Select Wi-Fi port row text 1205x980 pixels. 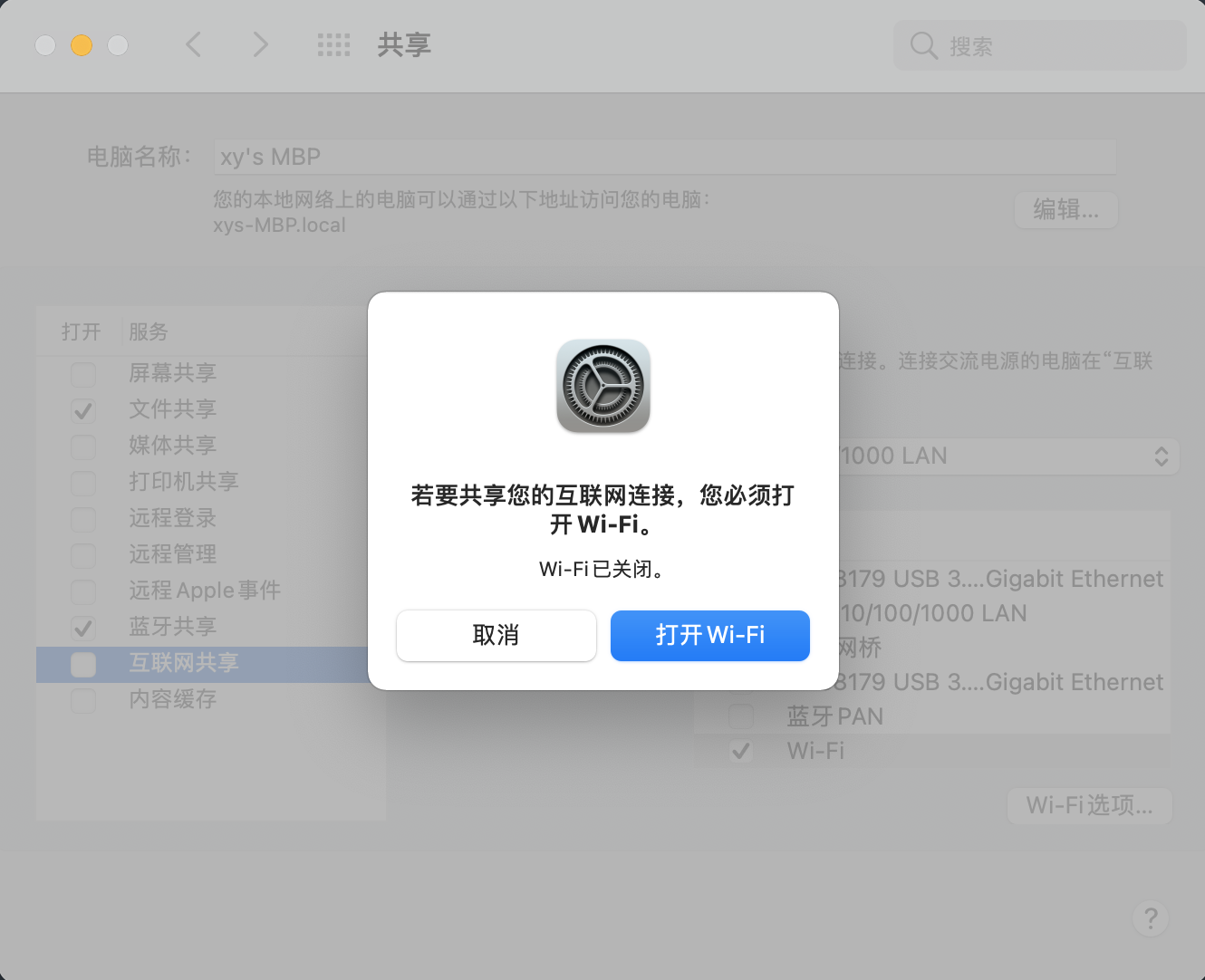(x=815, y=751)
